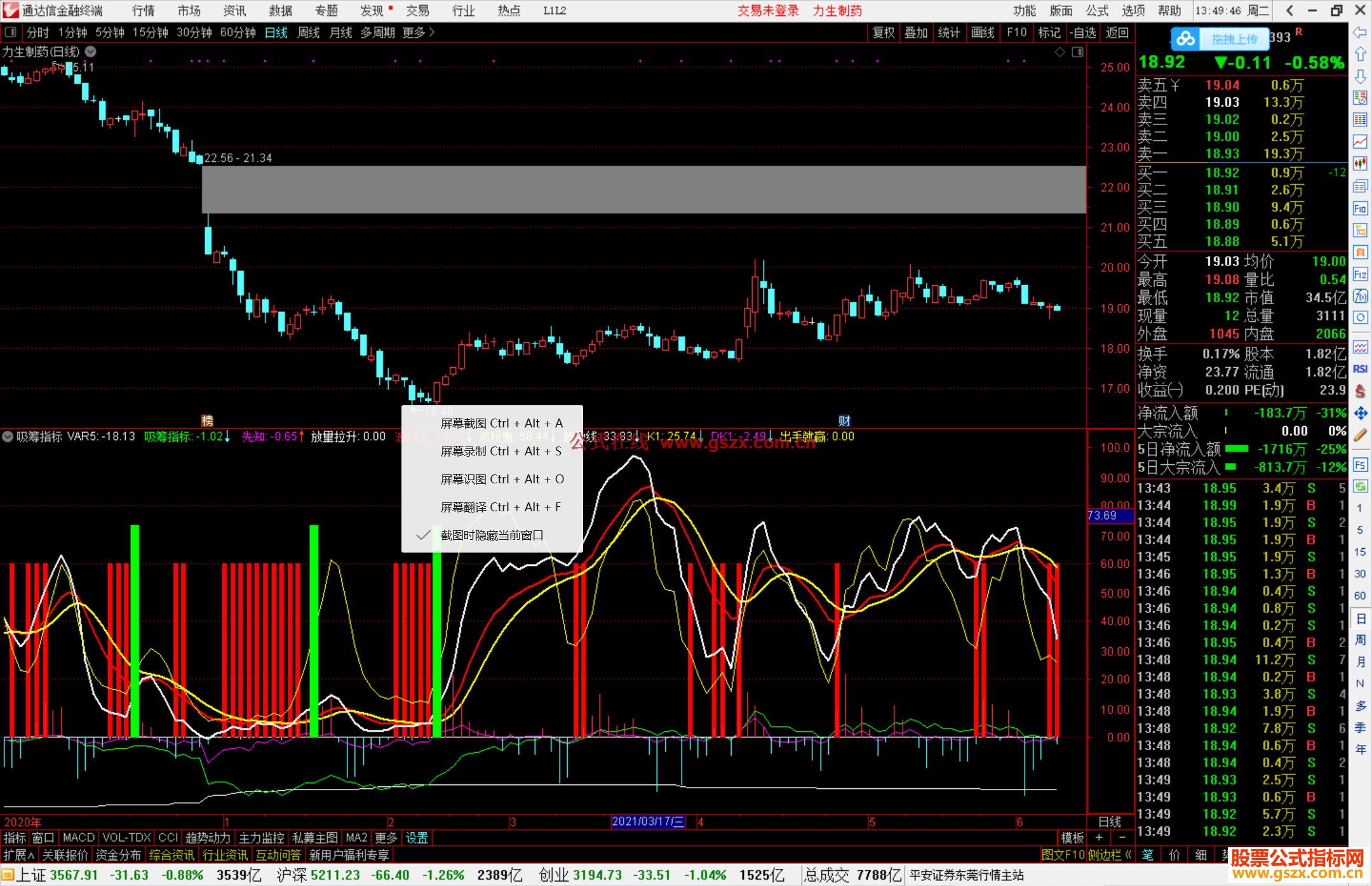Click the orange document icon in sidebar
This screenshot has width=1372, height=886.
click(x=1360, y=252)
